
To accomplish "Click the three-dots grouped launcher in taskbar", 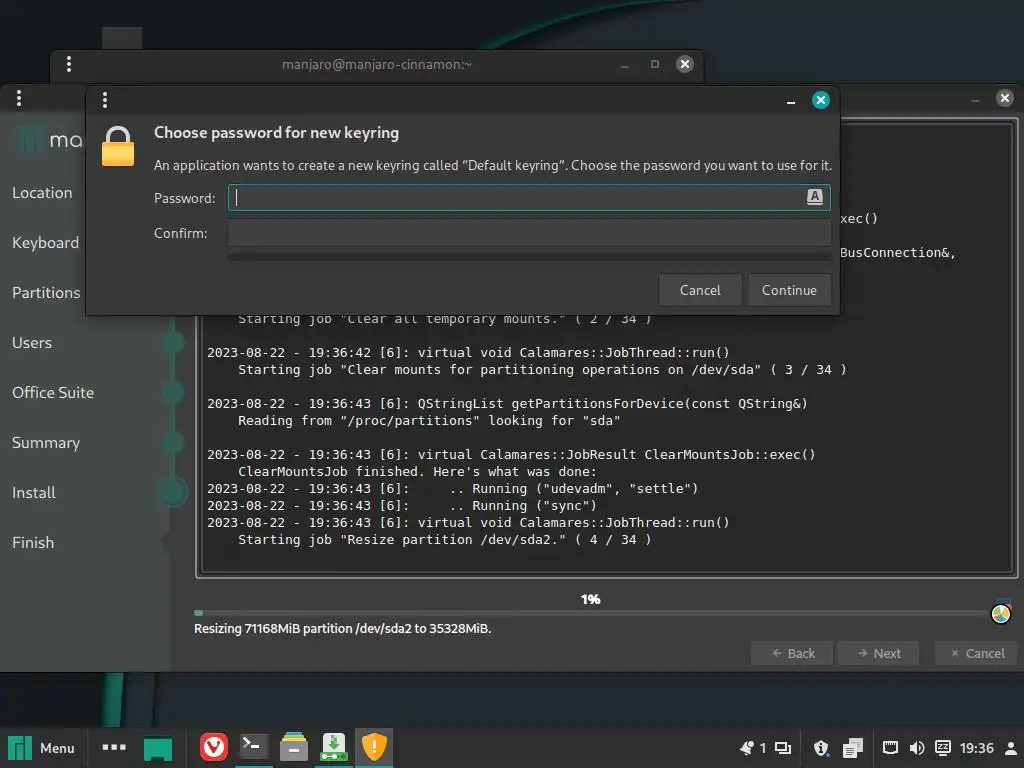I will 114,747.
